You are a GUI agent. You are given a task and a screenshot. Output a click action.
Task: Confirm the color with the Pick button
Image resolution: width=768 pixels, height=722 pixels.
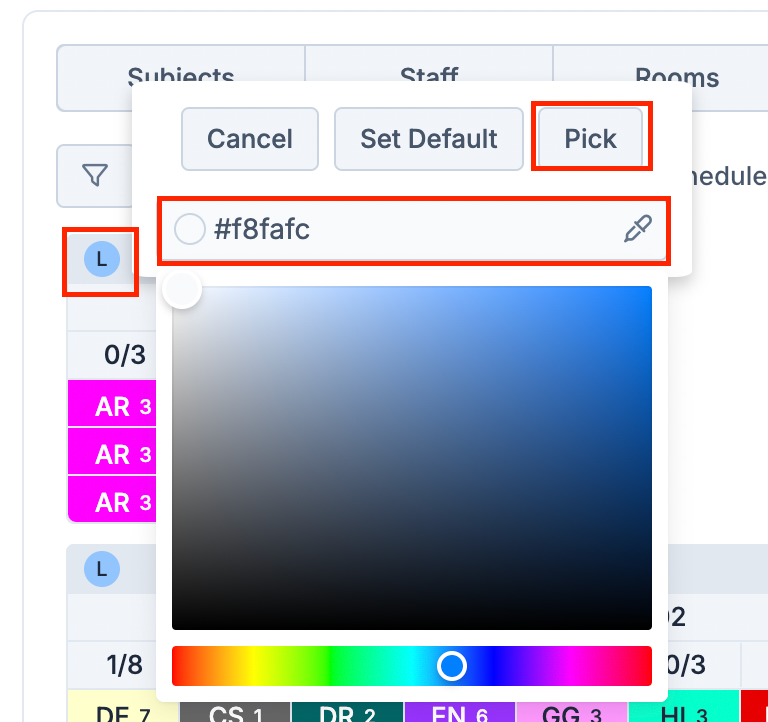[591, 139]
